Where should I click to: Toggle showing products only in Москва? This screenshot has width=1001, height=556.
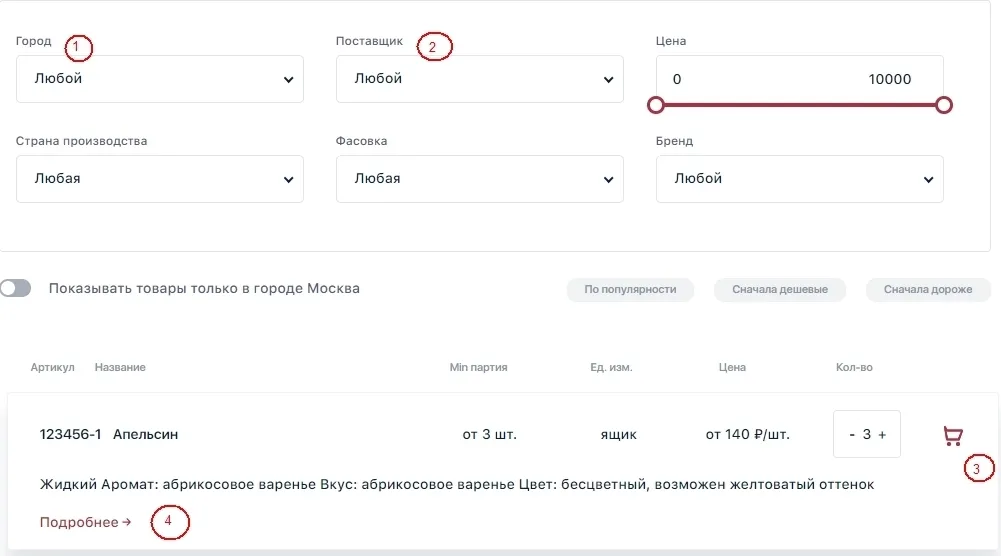pyautogui.click(x=15, y=289)
